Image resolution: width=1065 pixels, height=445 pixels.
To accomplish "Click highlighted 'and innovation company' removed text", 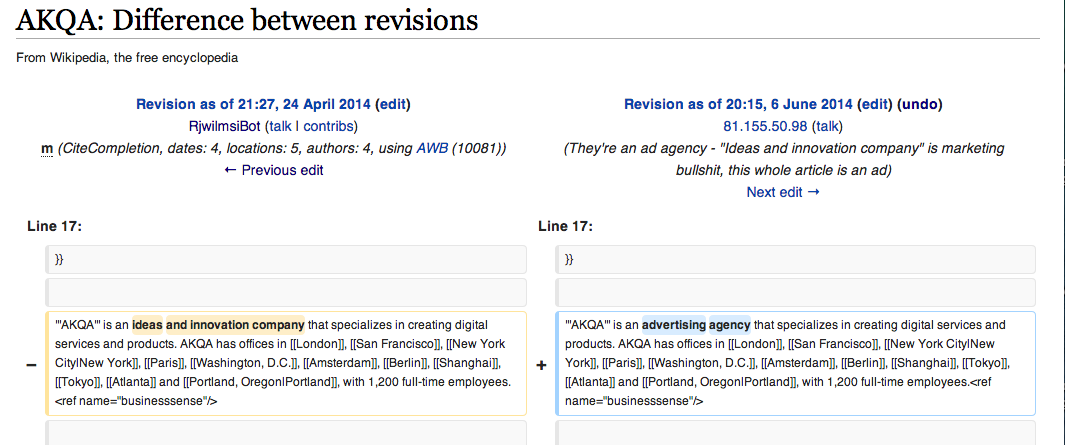I will tap(235, 325).
